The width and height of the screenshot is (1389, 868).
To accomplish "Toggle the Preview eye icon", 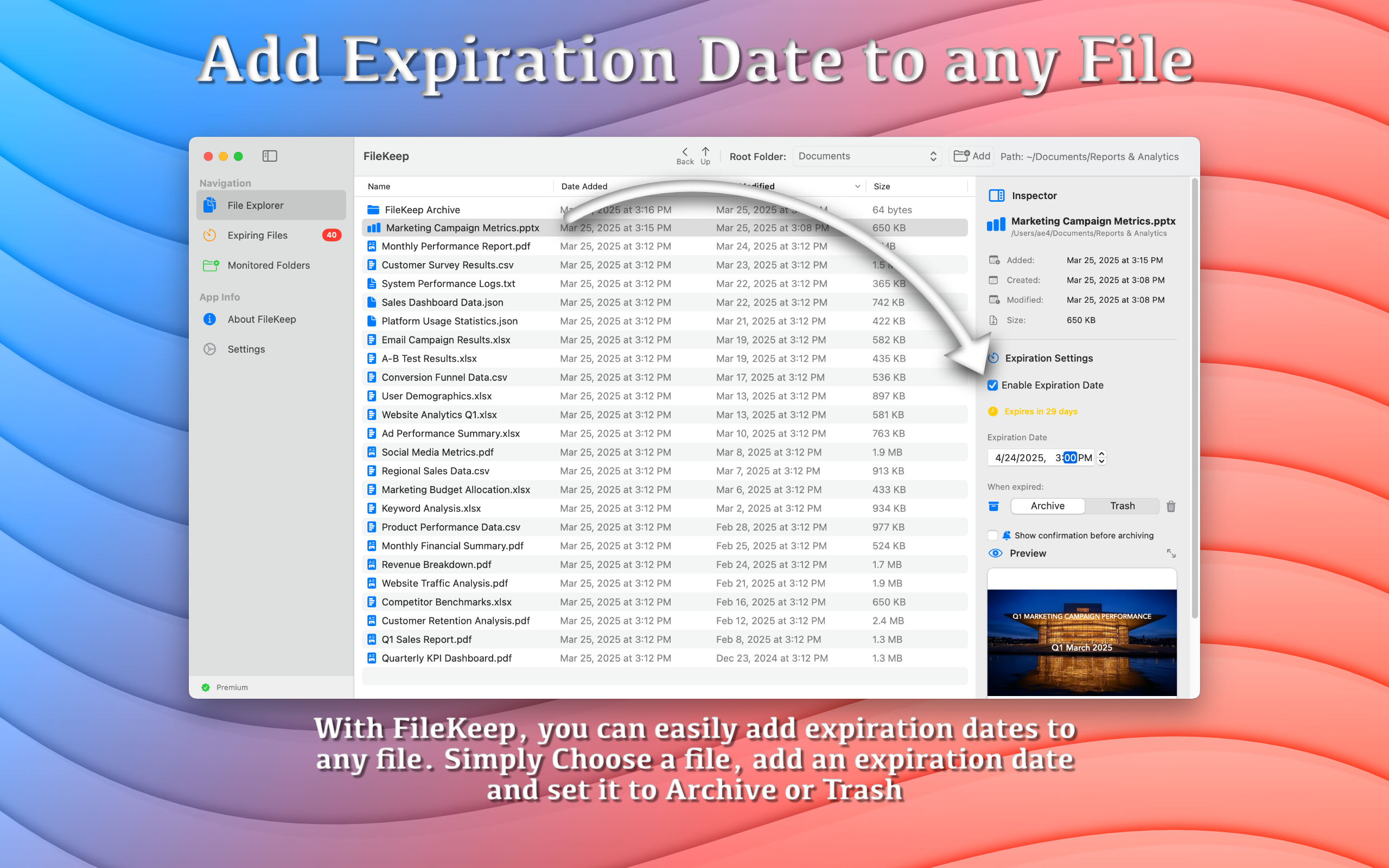I will (x=995, y=553).
